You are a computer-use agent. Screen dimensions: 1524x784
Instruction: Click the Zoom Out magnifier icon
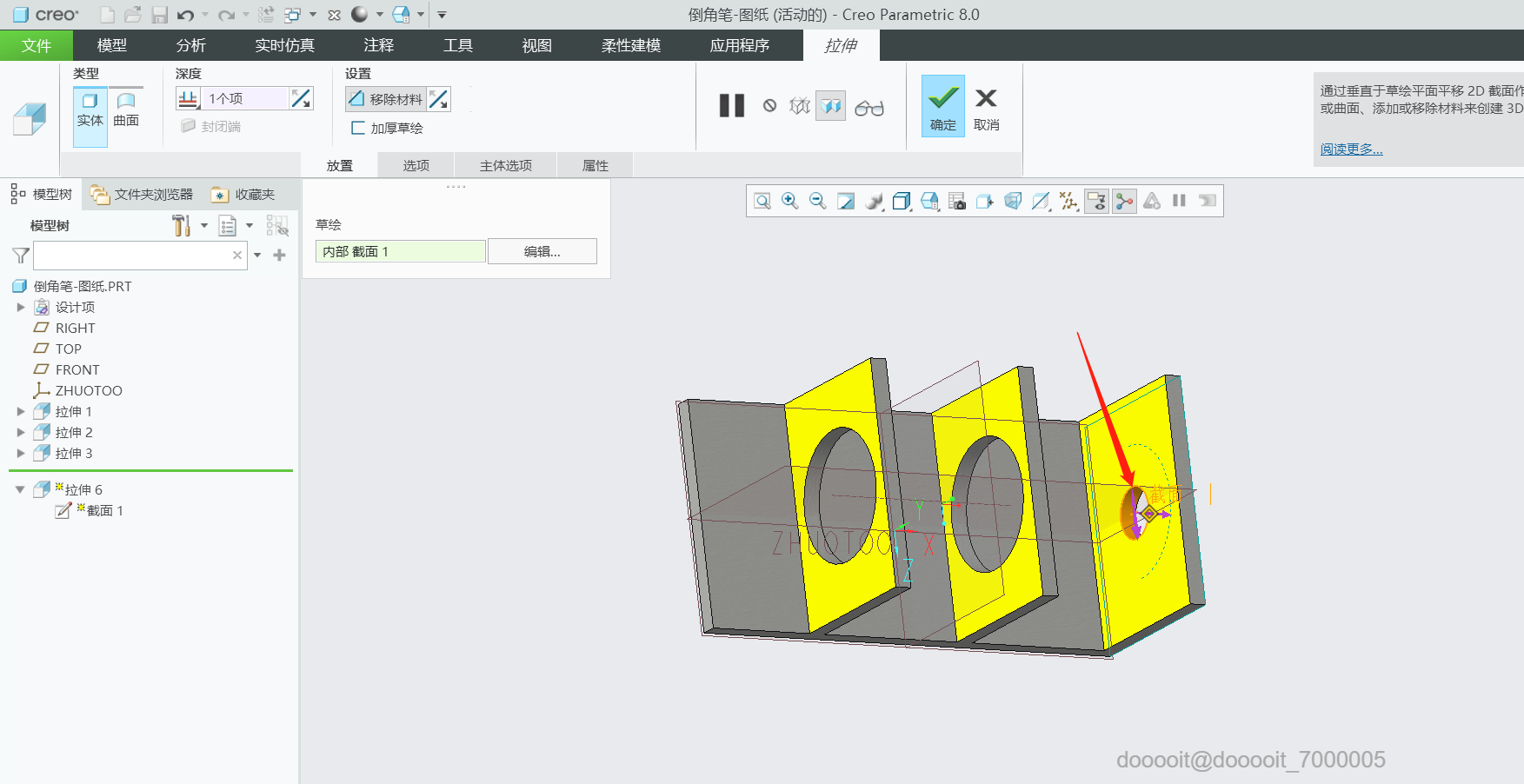tap(817, 201)
